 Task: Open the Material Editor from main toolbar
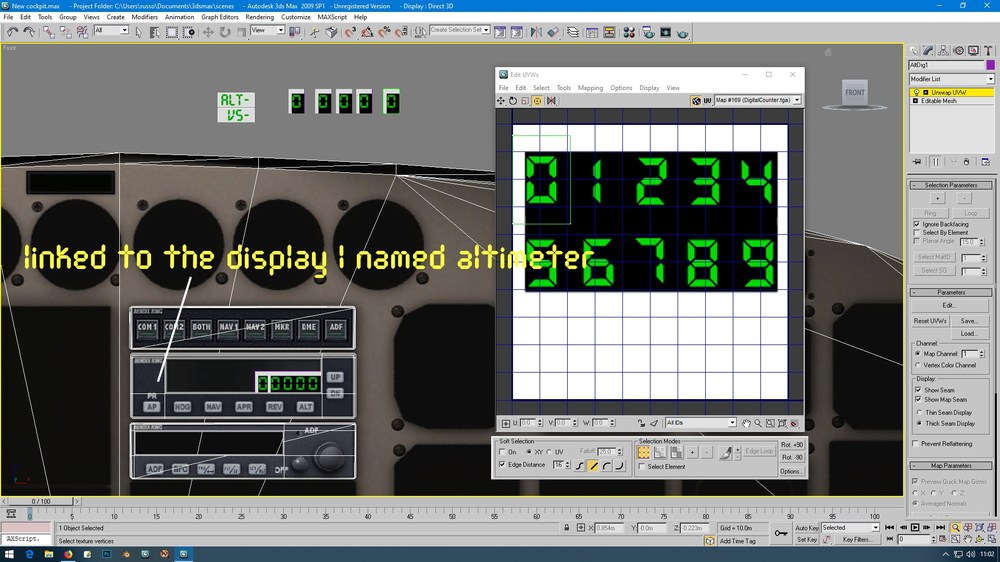tap(629, 32)
